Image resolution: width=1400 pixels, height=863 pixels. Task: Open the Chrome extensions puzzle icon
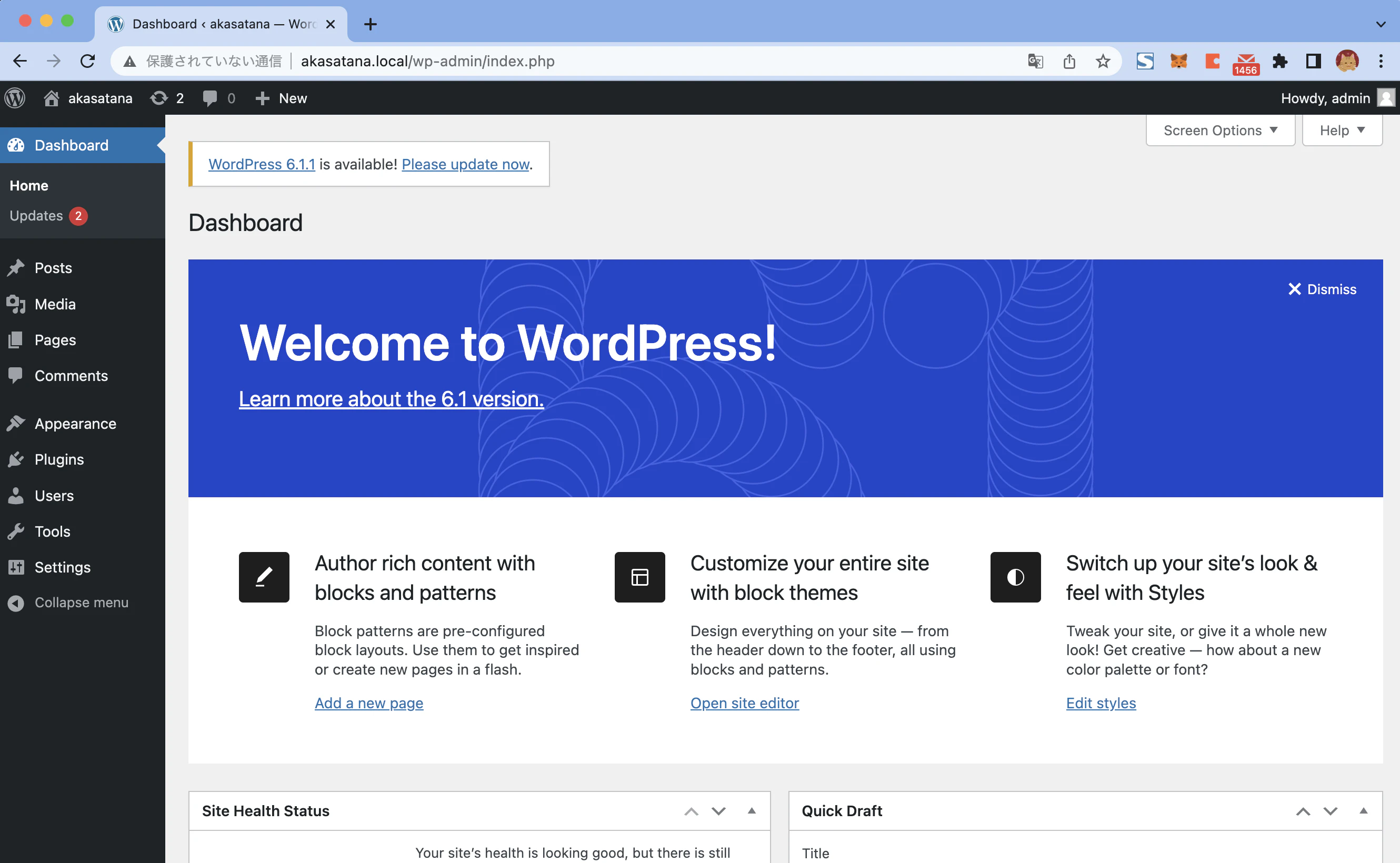tap(1279, 61)
